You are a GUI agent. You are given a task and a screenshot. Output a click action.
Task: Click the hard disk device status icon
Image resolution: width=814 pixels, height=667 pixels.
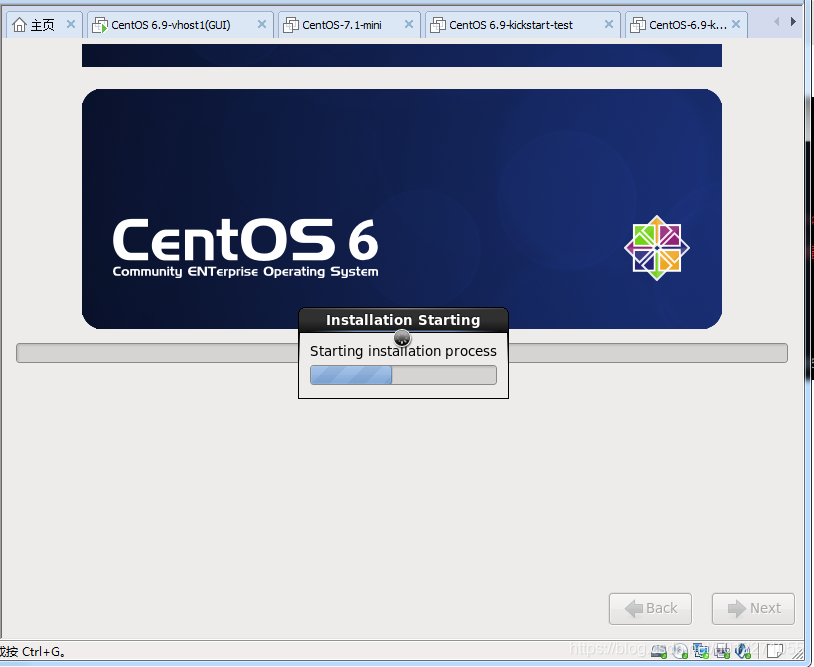[x=659, y=651]
